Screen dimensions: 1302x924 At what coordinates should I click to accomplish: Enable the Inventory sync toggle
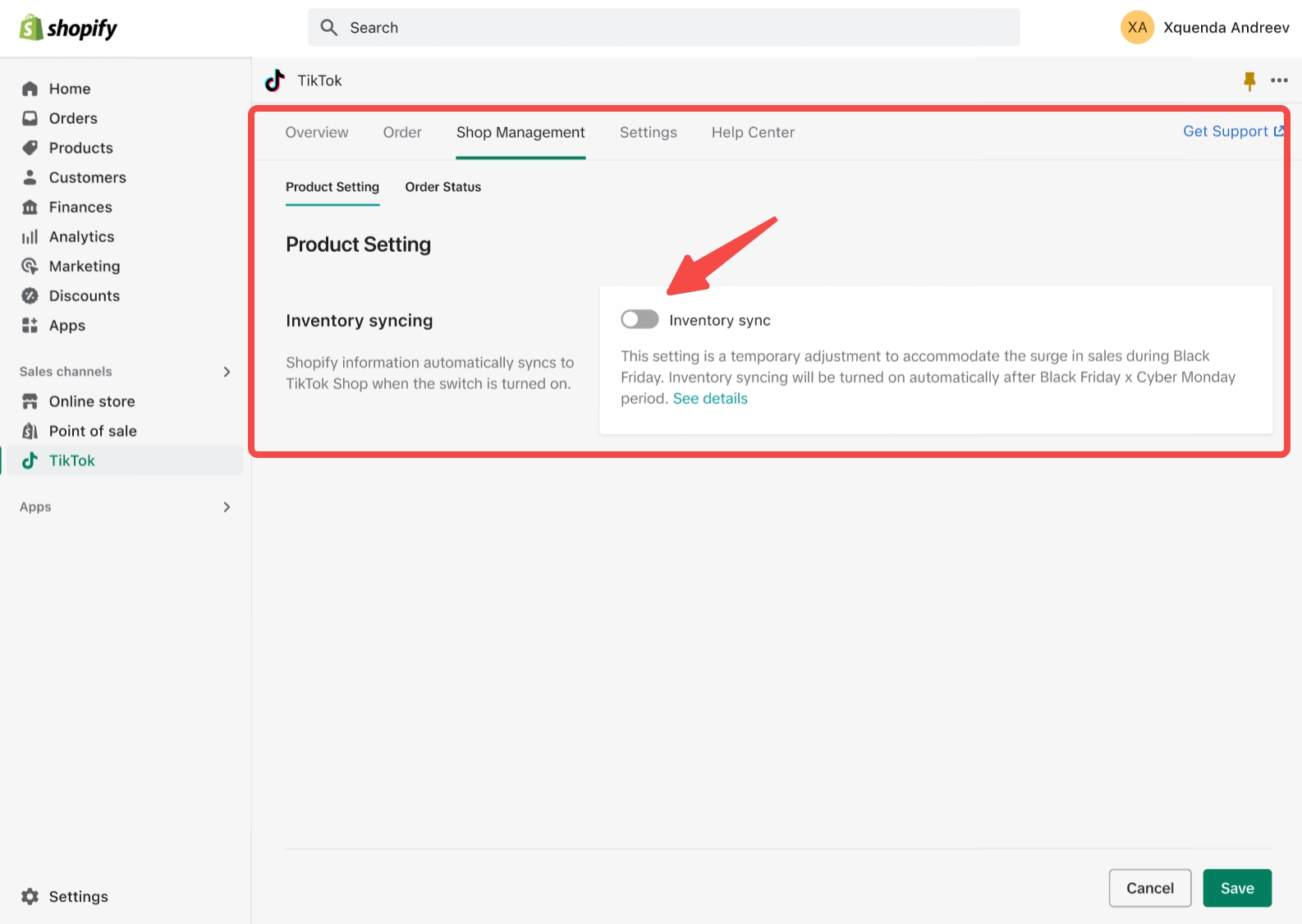pyautogui.click(x=640, y=319)
